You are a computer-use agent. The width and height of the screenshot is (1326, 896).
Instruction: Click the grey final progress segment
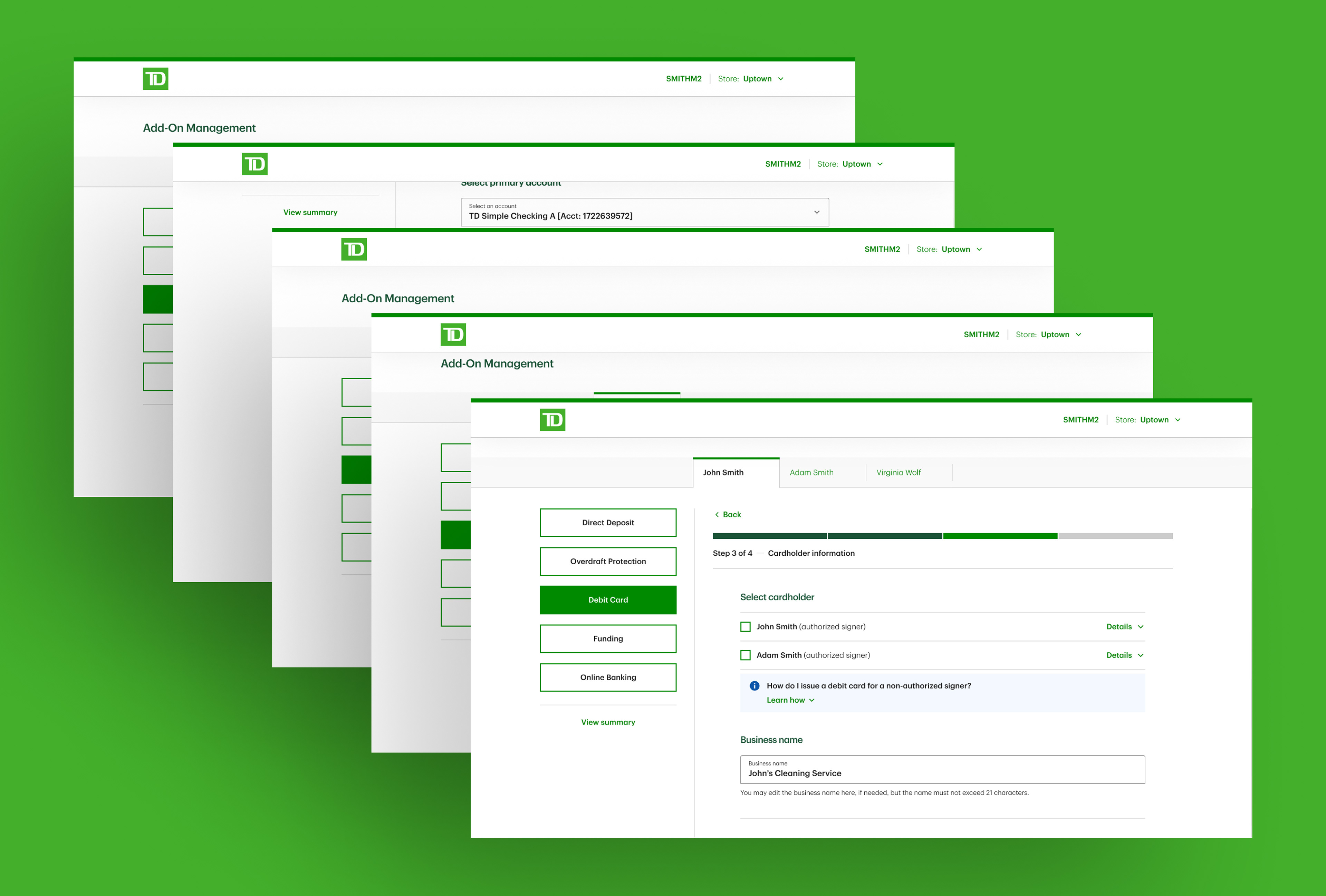1115,536
